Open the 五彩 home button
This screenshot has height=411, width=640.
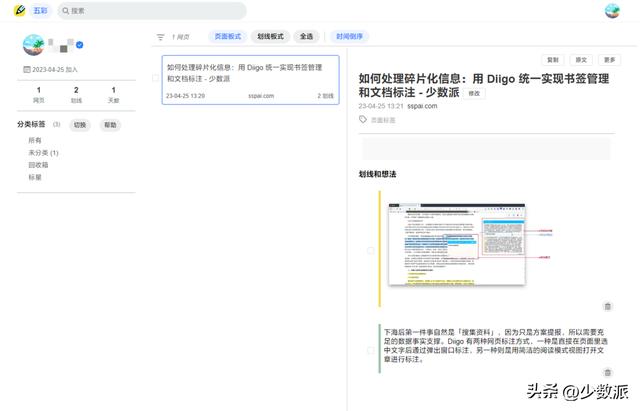coord(40,11)
